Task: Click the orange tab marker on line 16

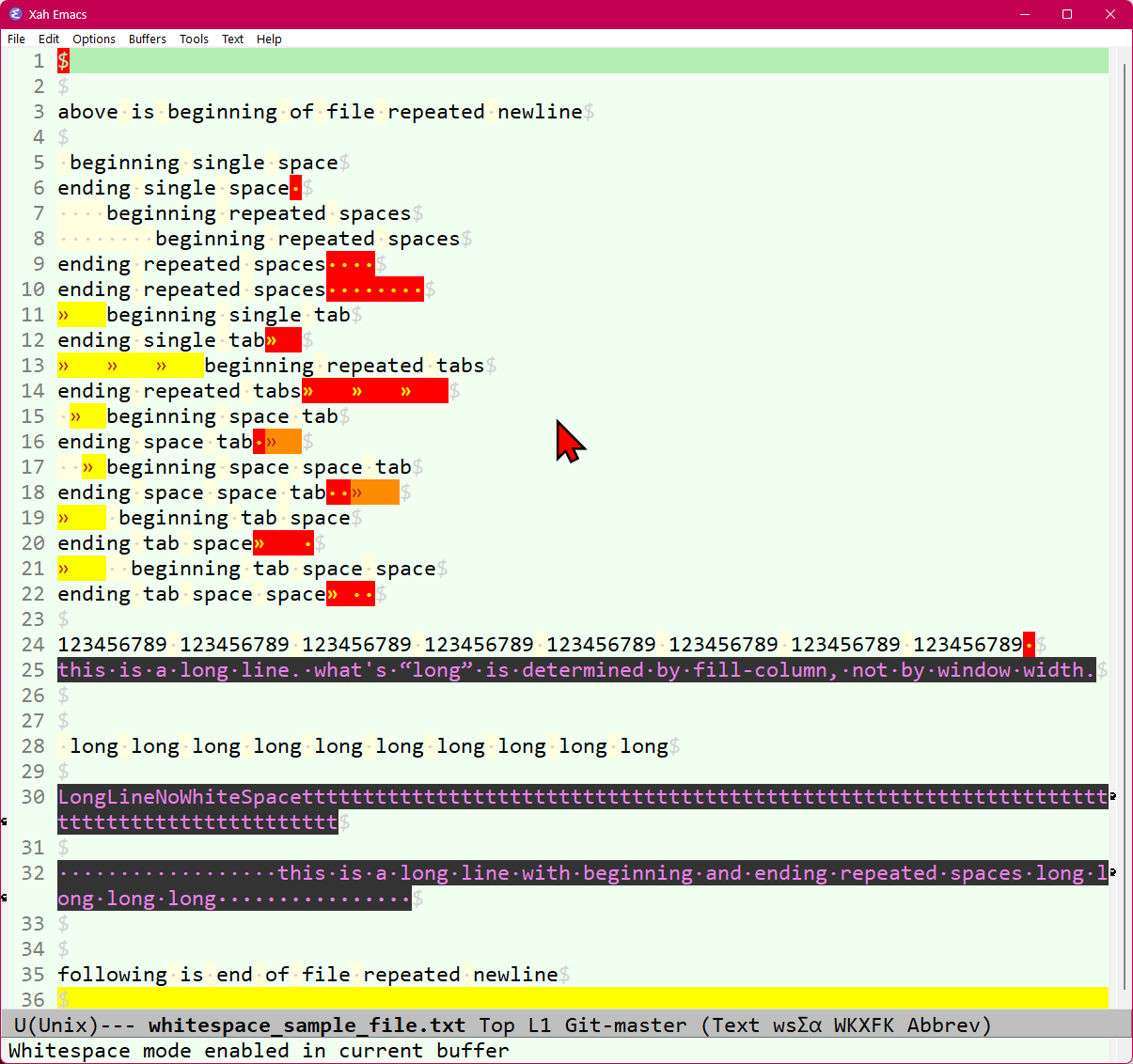Action: pos(283,442)
